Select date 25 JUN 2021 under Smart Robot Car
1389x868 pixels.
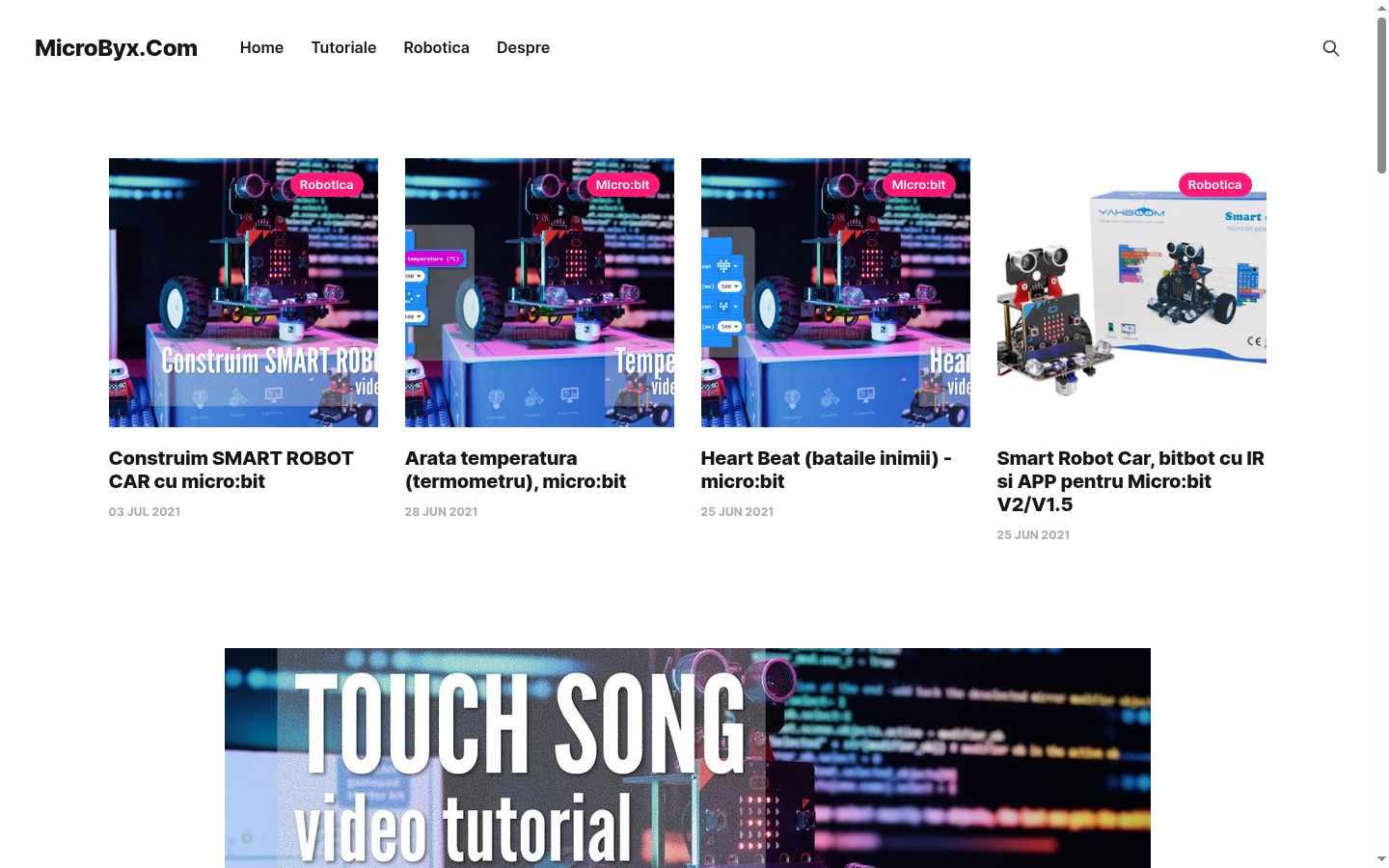(x=1033, y=535)
